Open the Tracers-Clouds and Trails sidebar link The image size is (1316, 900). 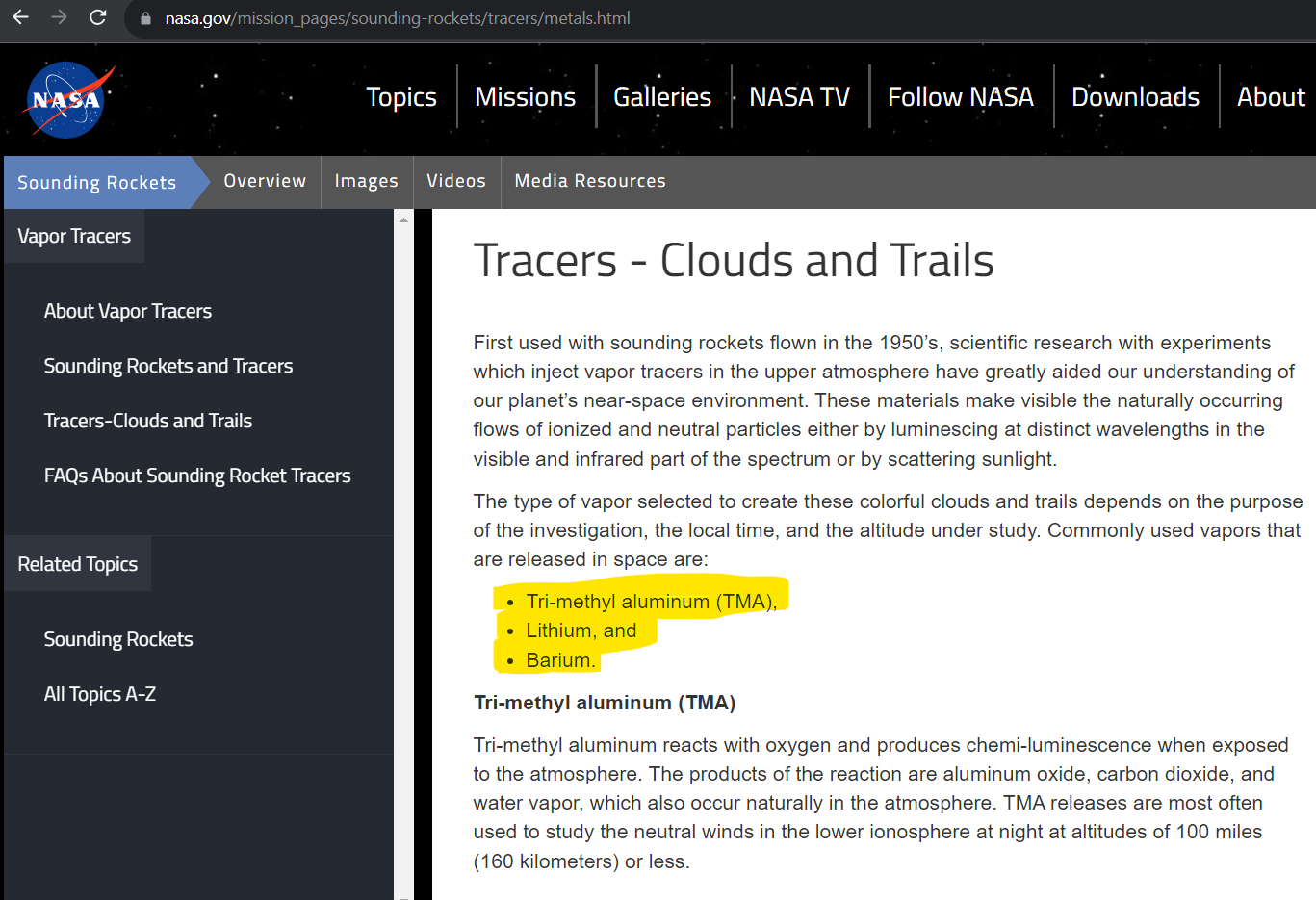coord(148,421)
